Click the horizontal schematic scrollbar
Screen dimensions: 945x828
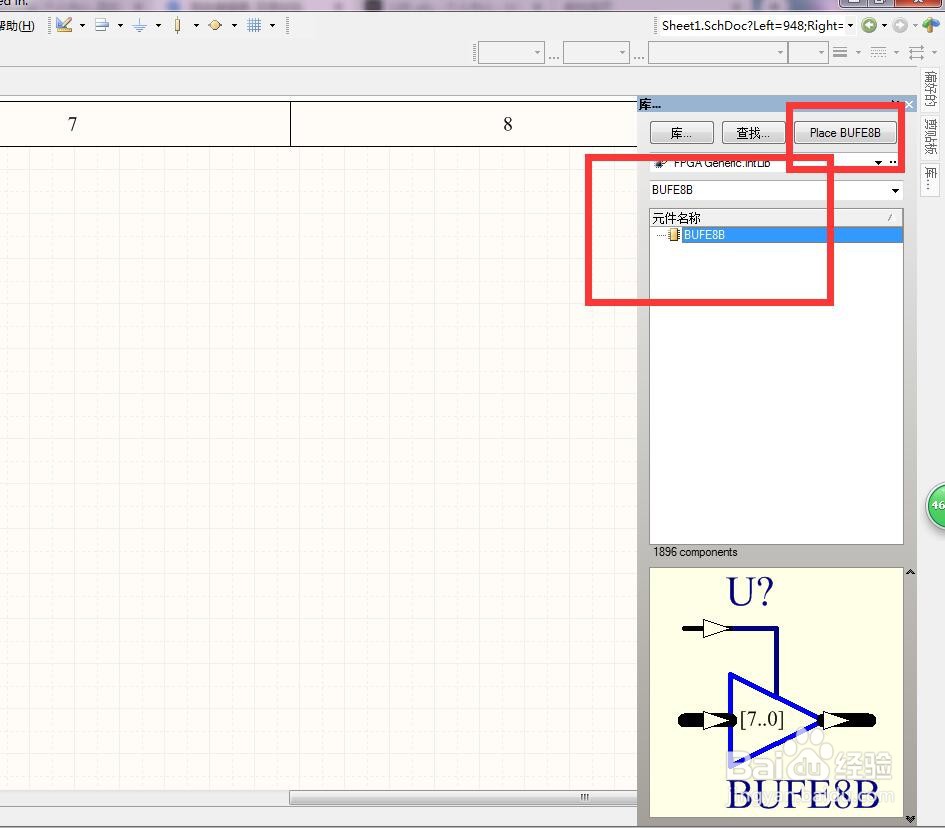pos(463,797)
